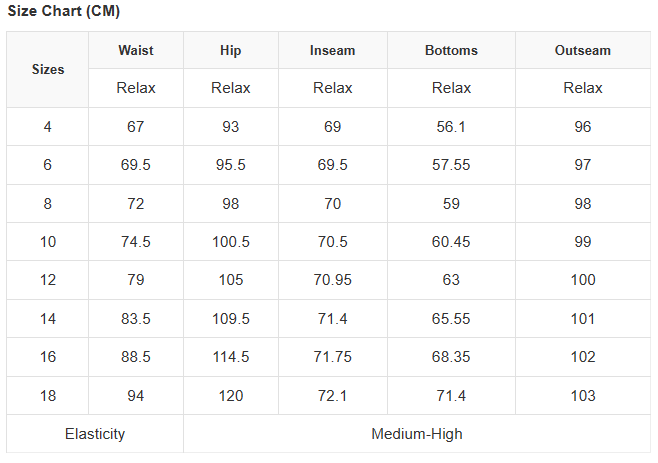Click the Waist column header
The width and height of the screenshot is (658, 463).
pyautogui.click(x=136, y=50)
